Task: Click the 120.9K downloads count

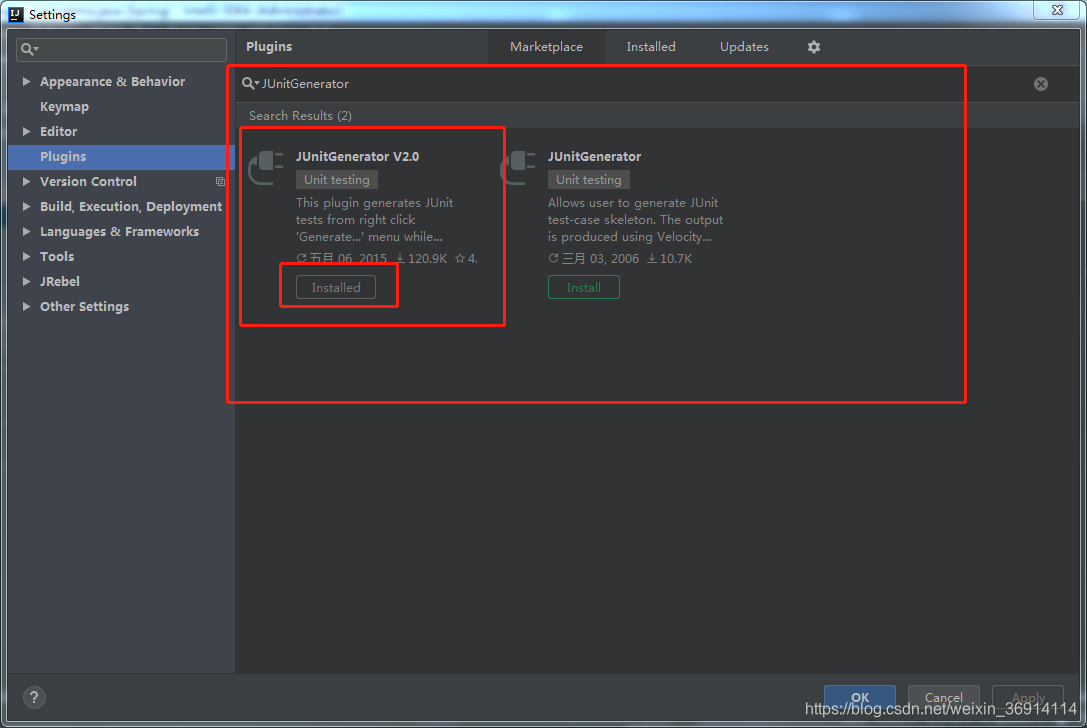Action: (422, 259)
